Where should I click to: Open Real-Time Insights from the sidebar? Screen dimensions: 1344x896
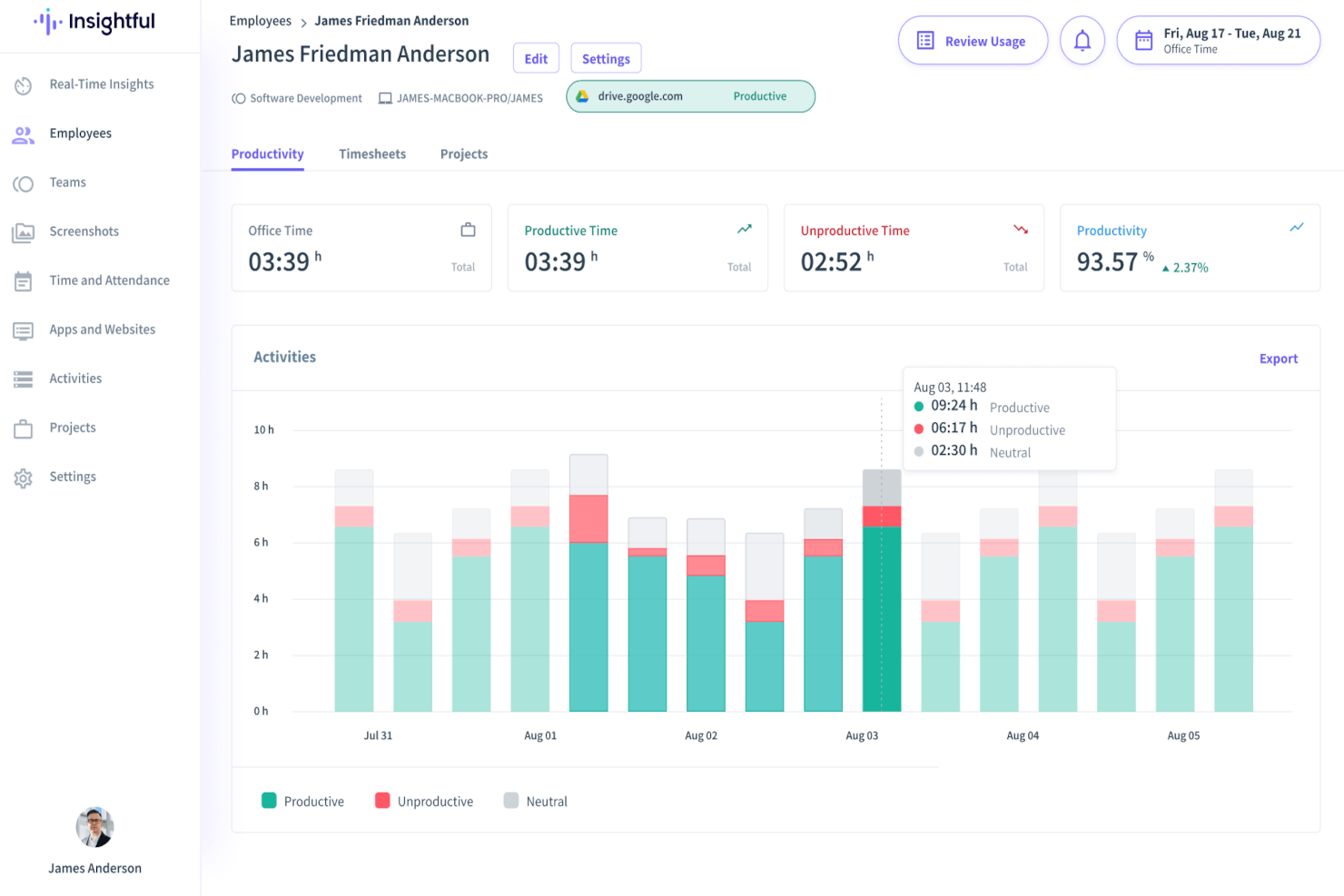coord(101,84)
